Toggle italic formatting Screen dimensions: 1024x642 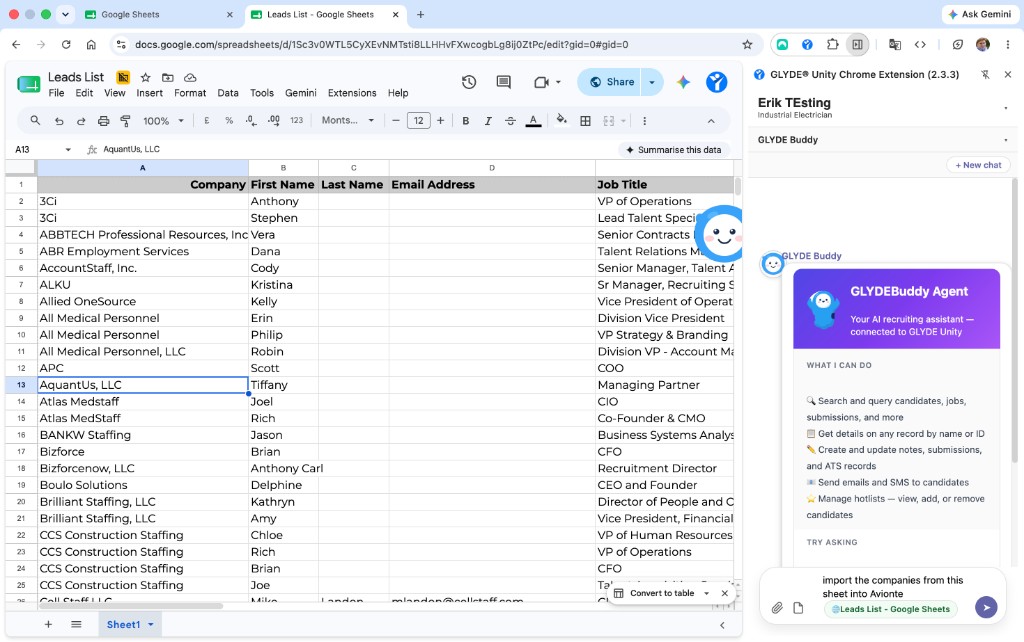488,121
